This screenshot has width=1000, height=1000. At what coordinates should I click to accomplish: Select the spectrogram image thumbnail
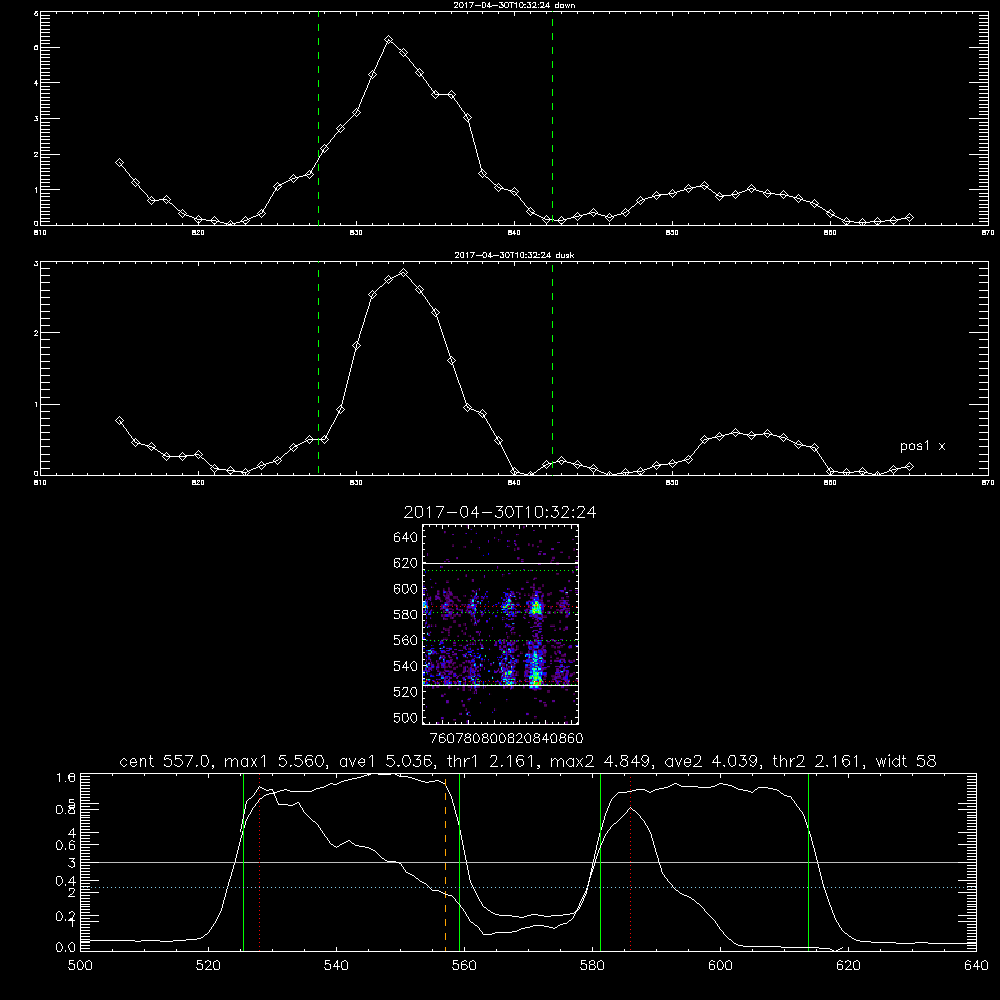500,624
